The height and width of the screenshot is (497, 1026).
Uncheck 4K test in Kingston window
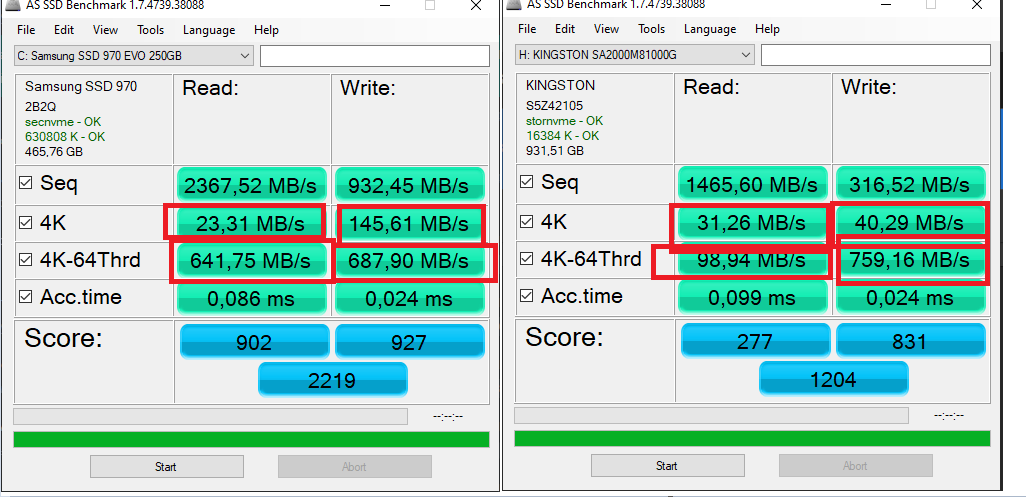527,222
